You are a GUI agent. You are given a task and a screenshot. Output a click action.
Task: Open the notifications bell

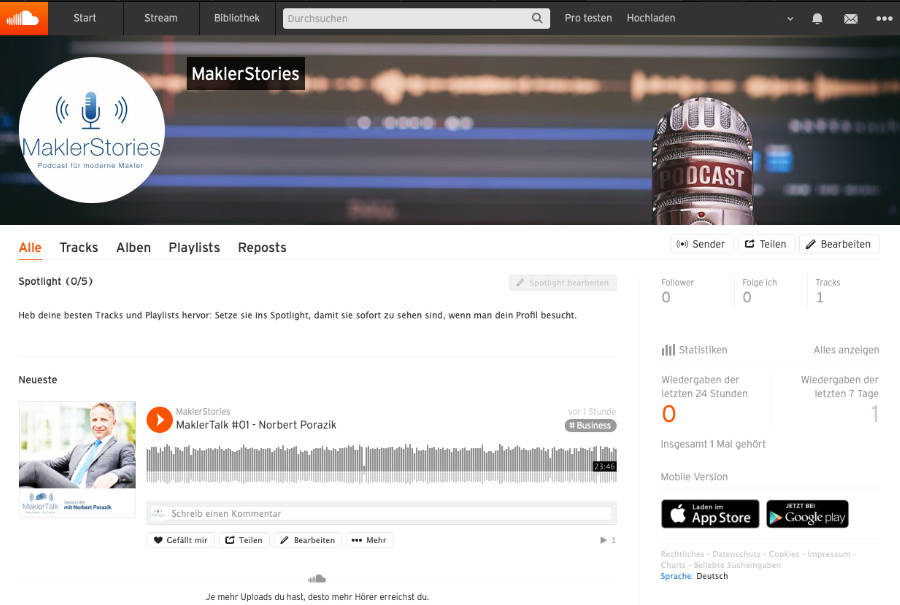[x=817, y=18]
